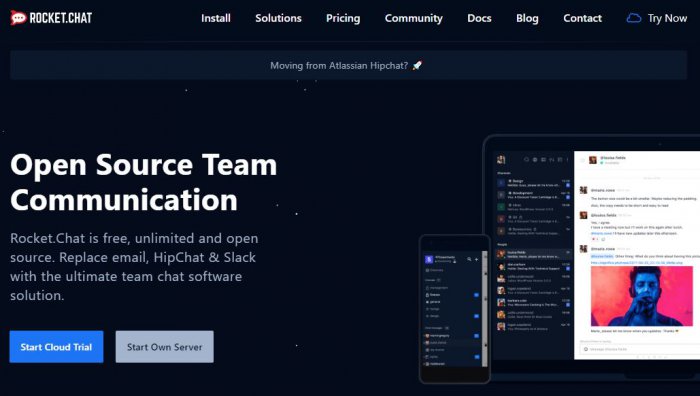The width and height of the screenshot is (700, 396).
Task: Open the Moving from Atlassian Hipchat banner
Action: click(348, 65)
